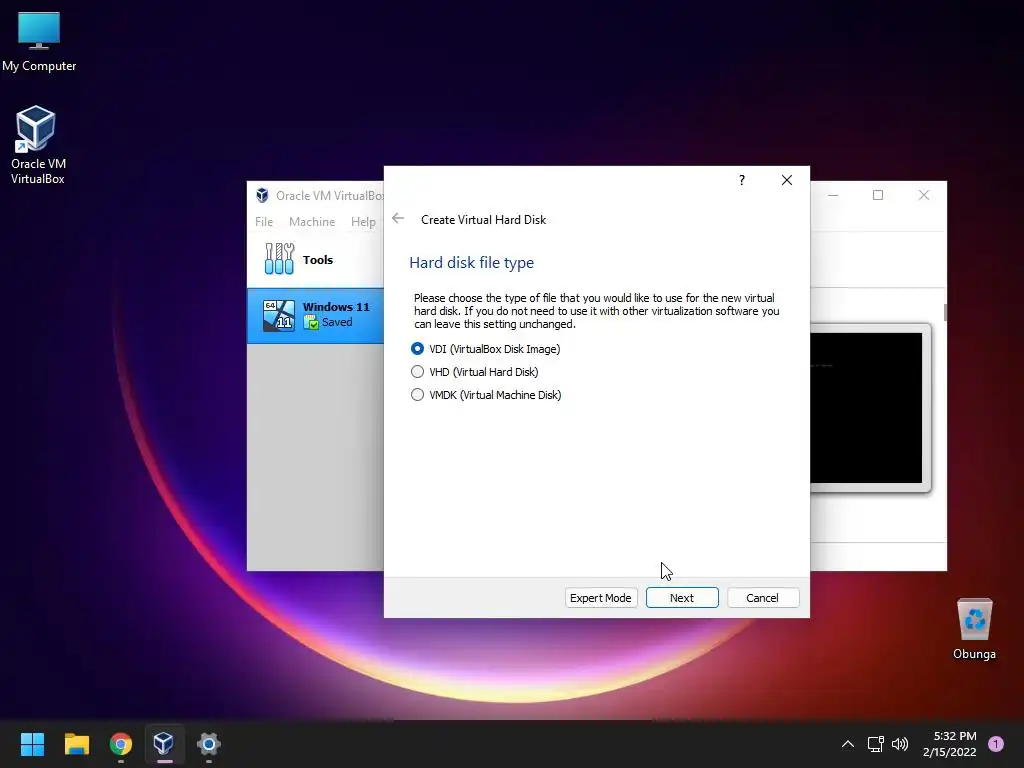1024x768 pixels.
Task: Select Tools entry in VirtualBox sidebar
Action: pos(315,259)
